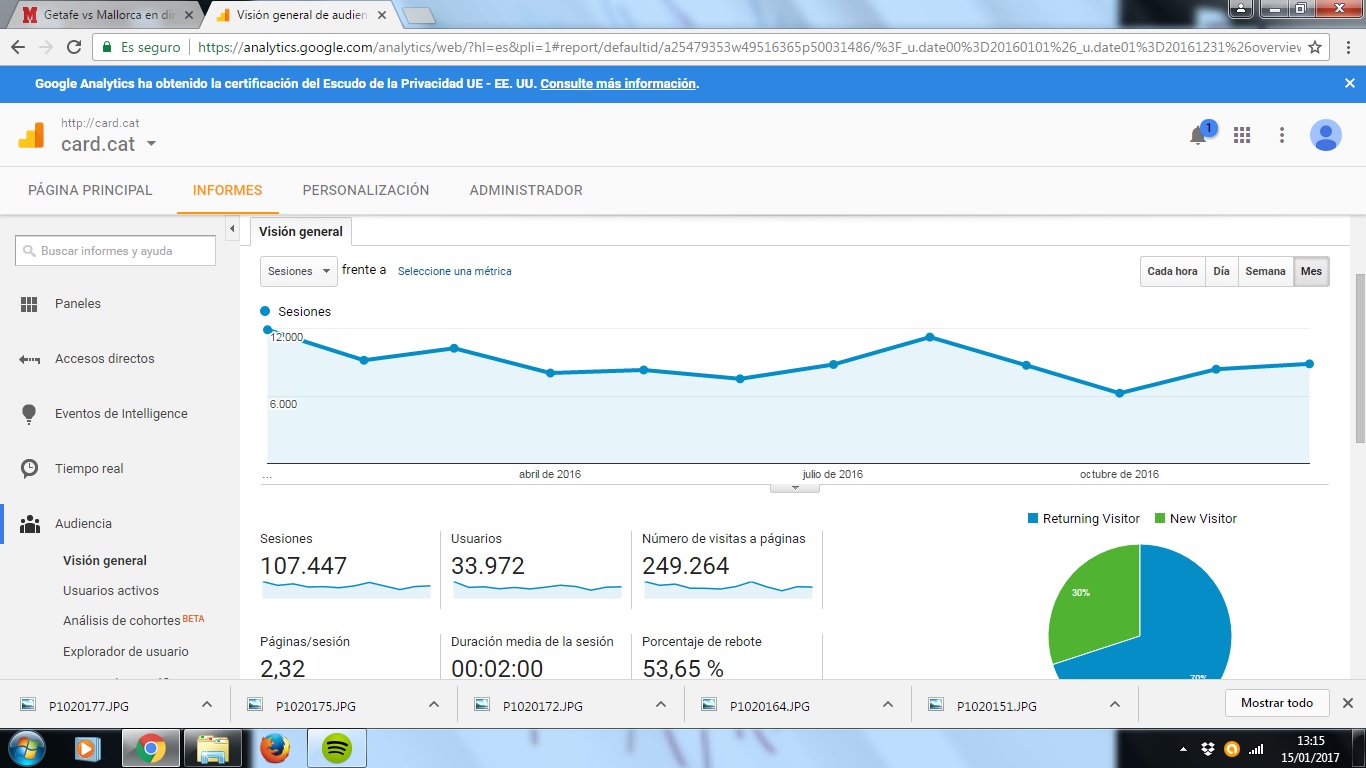Switch chart granularity to Semana

pos(1265,272)
